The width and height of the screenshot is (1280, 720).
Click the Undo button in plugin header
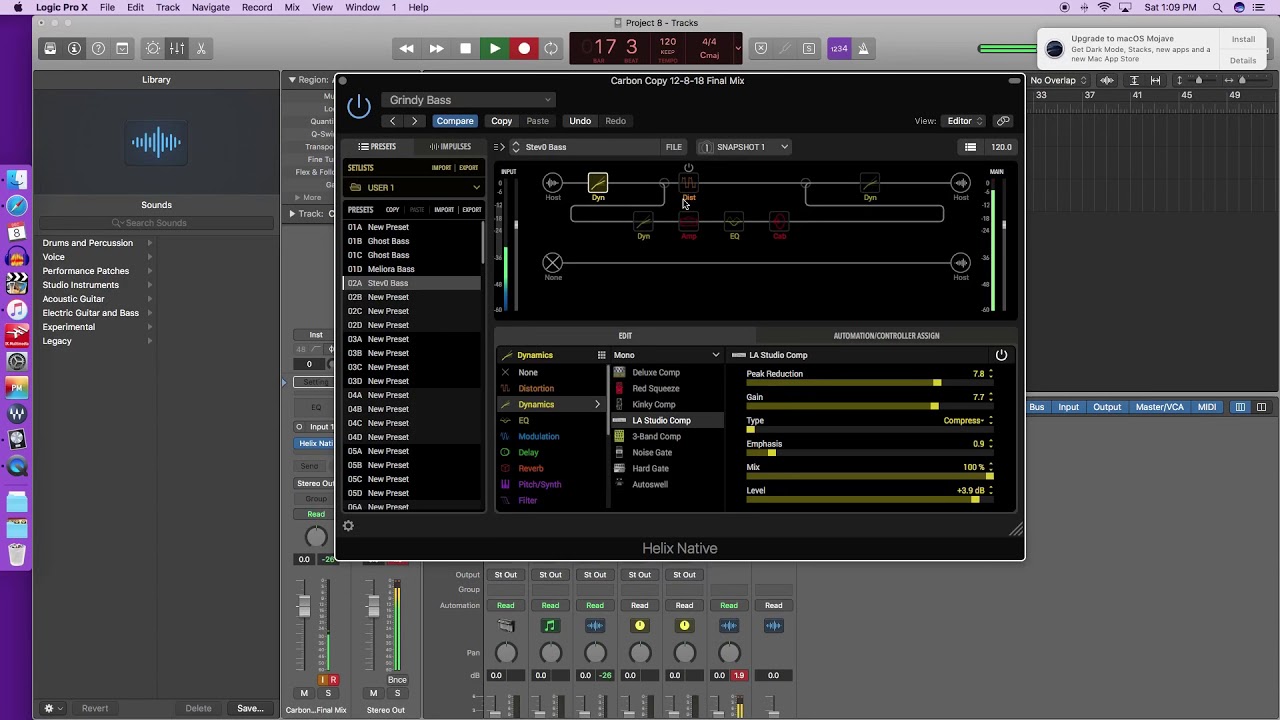(580, 121)
